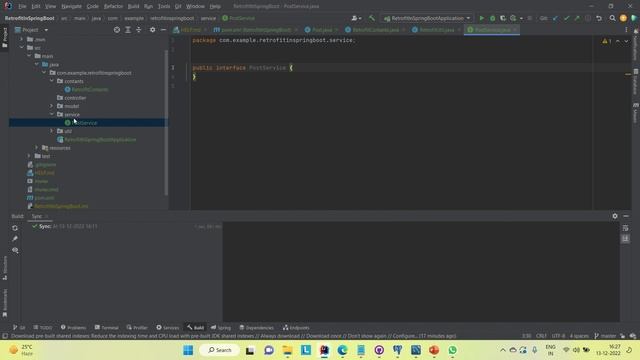Open Build panel settings gear
The image size is (640, 360).
[x=615, y=216]
